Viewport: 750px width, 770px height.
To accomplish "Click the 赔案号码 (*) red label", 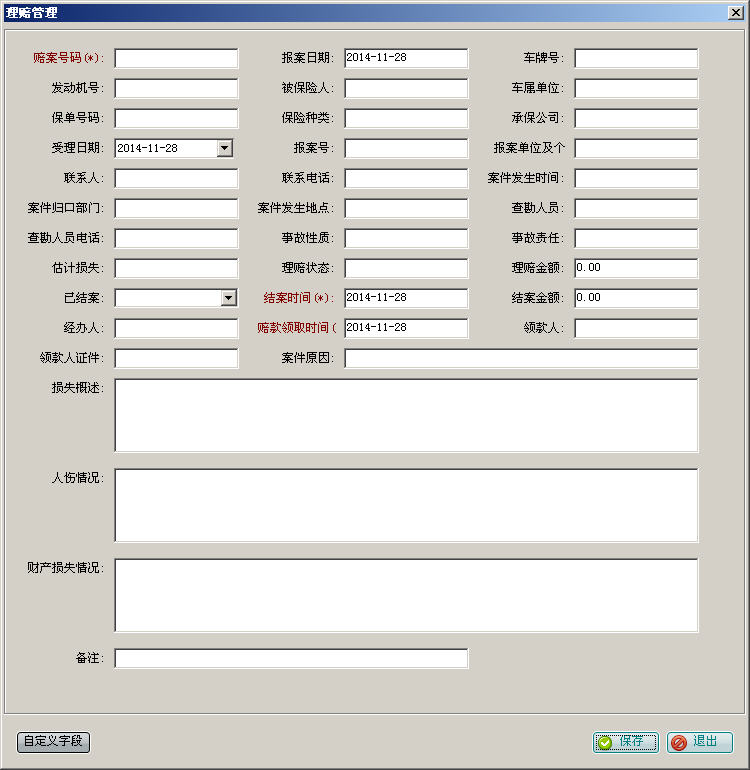I will point(68,58).
